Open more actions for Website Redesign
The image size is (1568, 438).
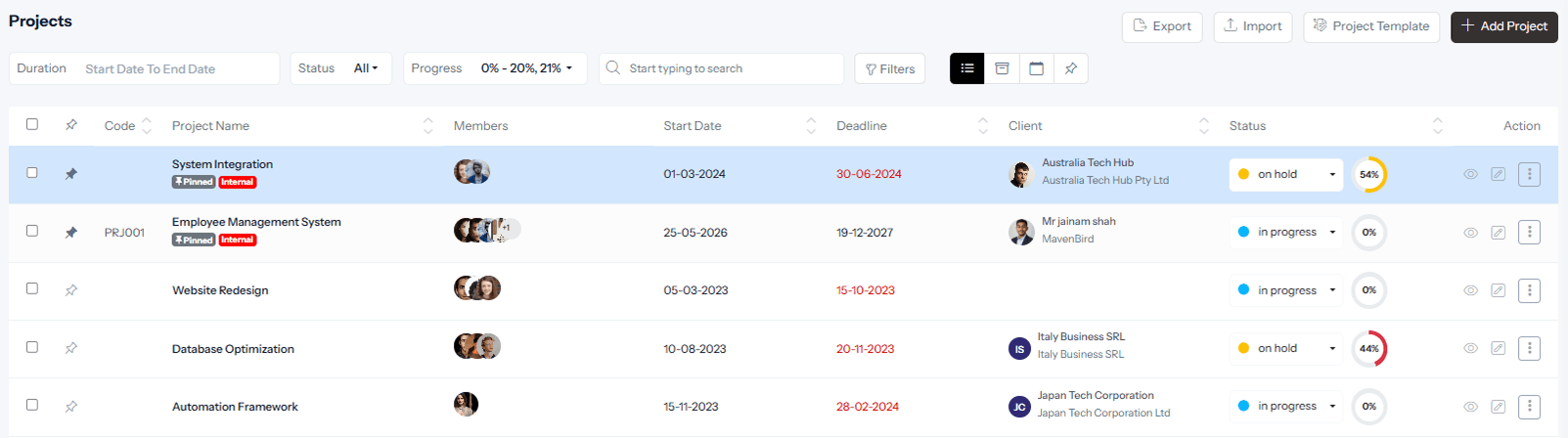[x=1530, y=290]
